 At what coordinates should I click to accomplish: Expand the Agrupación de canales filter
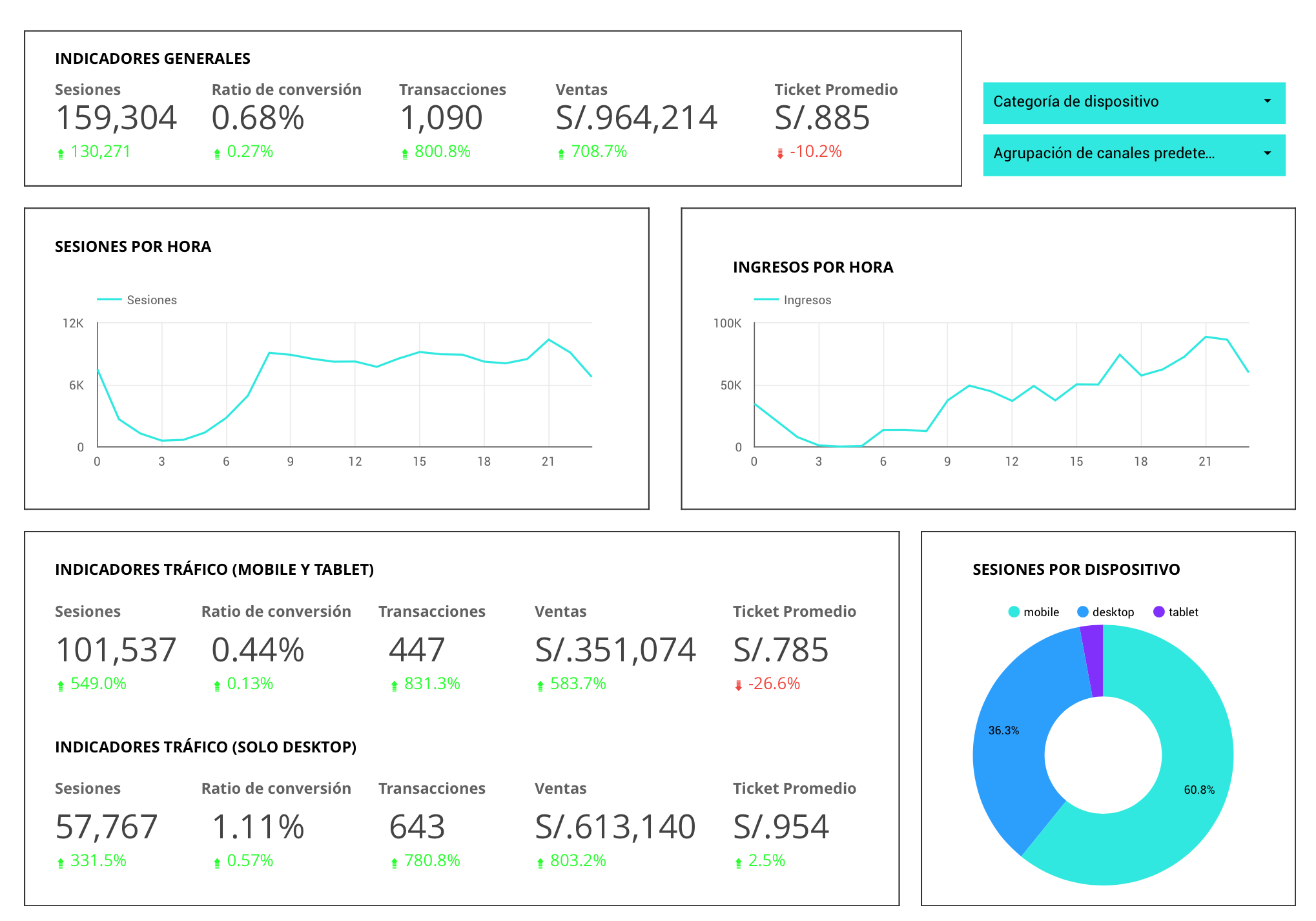point(1134,154)
